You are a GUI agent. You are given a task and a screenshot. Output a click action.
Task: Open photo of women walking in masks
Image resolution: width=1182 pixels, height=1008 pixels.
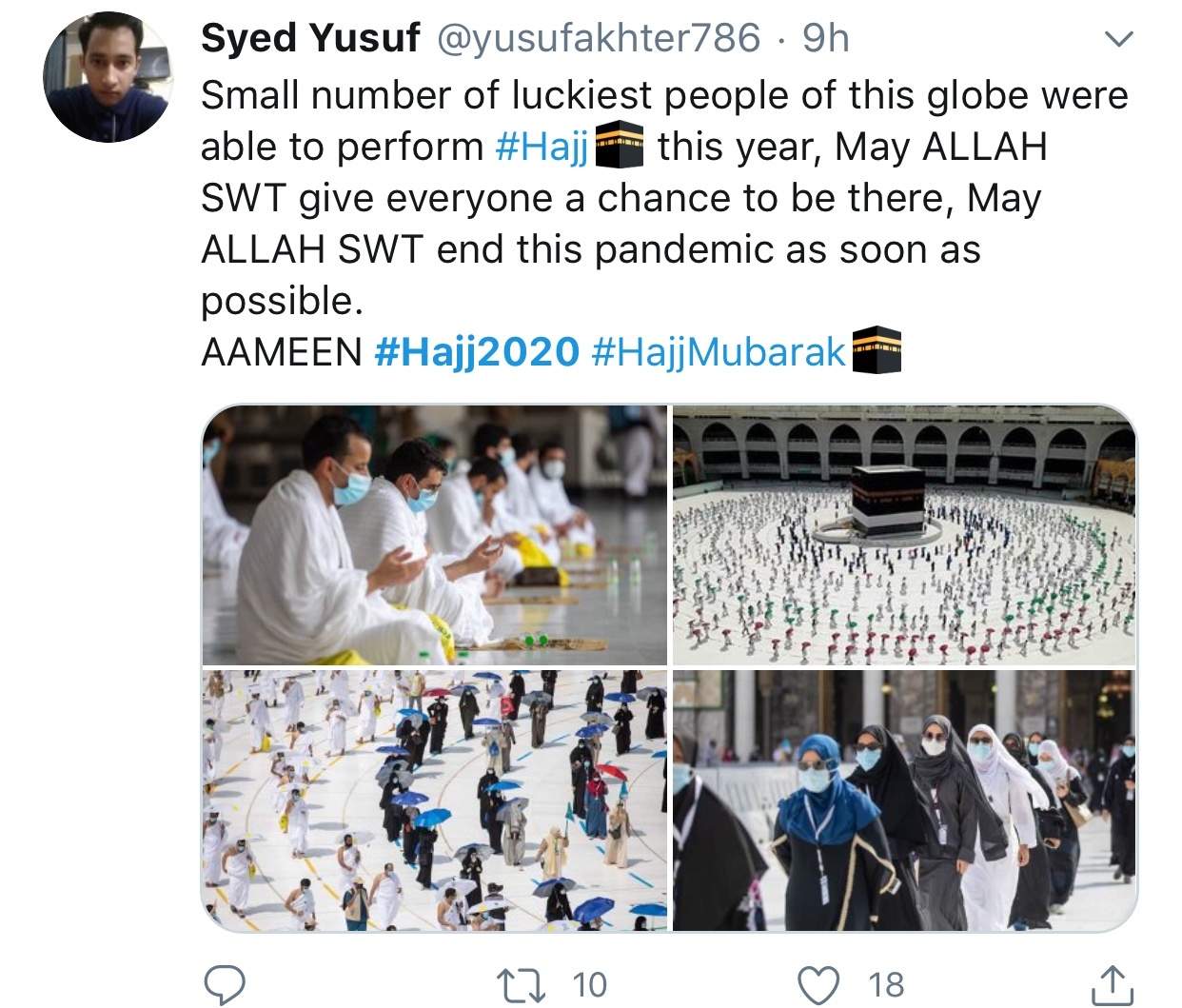[904, 800]
